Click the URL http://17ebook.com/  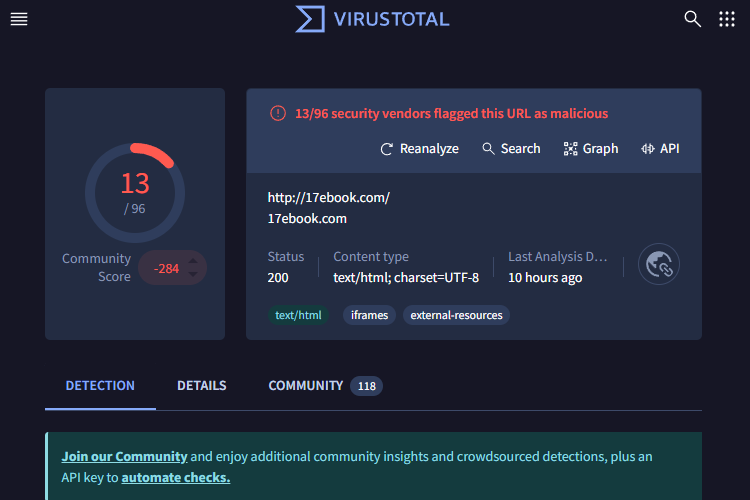(329, 198)
